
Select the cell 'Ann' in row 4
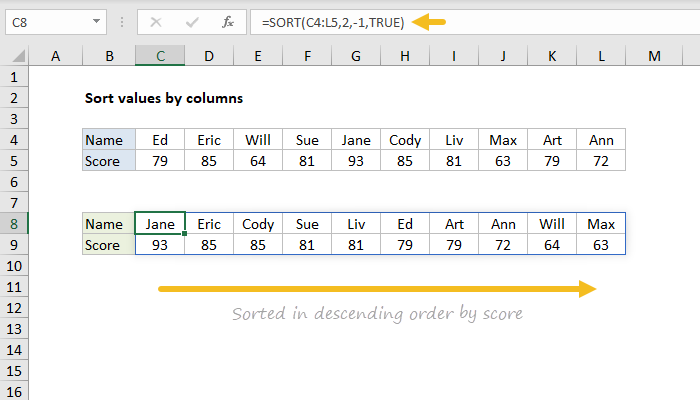pyautogui.click(x=601, y=140)
